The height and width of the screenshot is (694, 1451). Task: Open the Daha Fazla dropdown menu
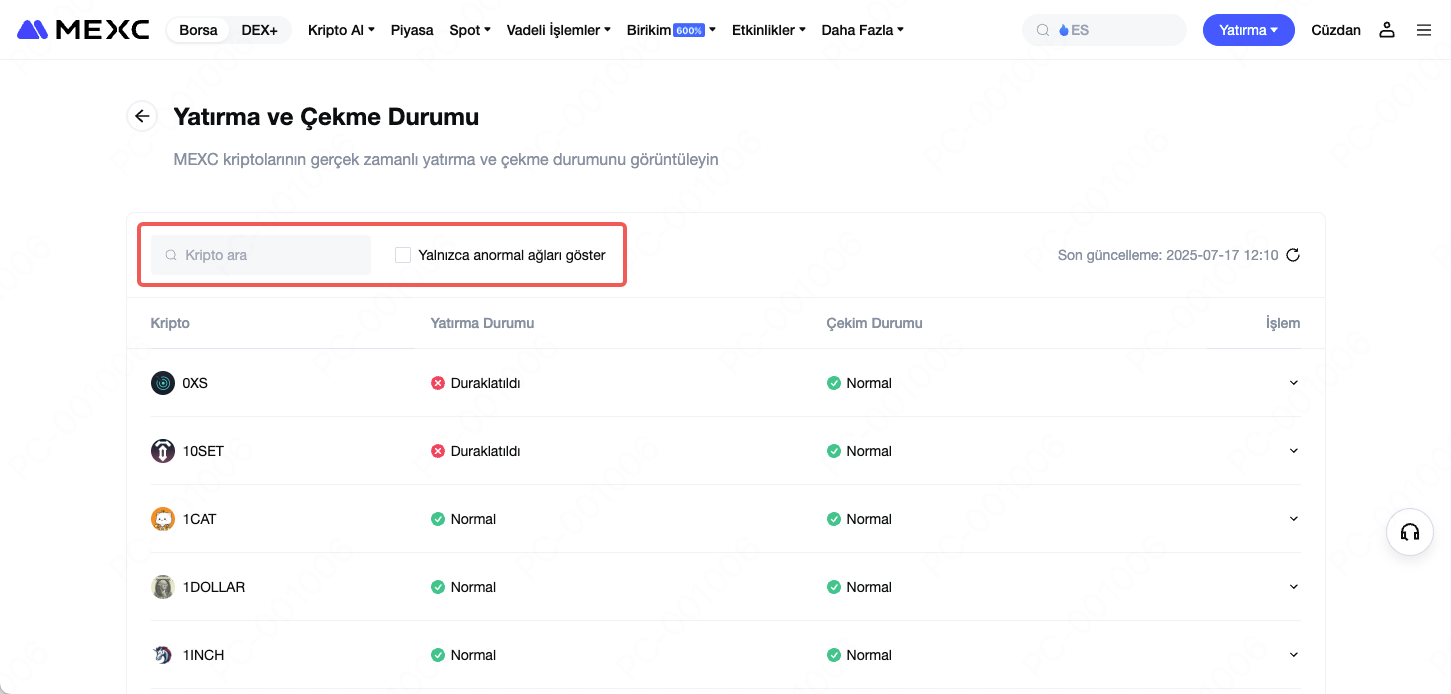click(x=863, y=30)
